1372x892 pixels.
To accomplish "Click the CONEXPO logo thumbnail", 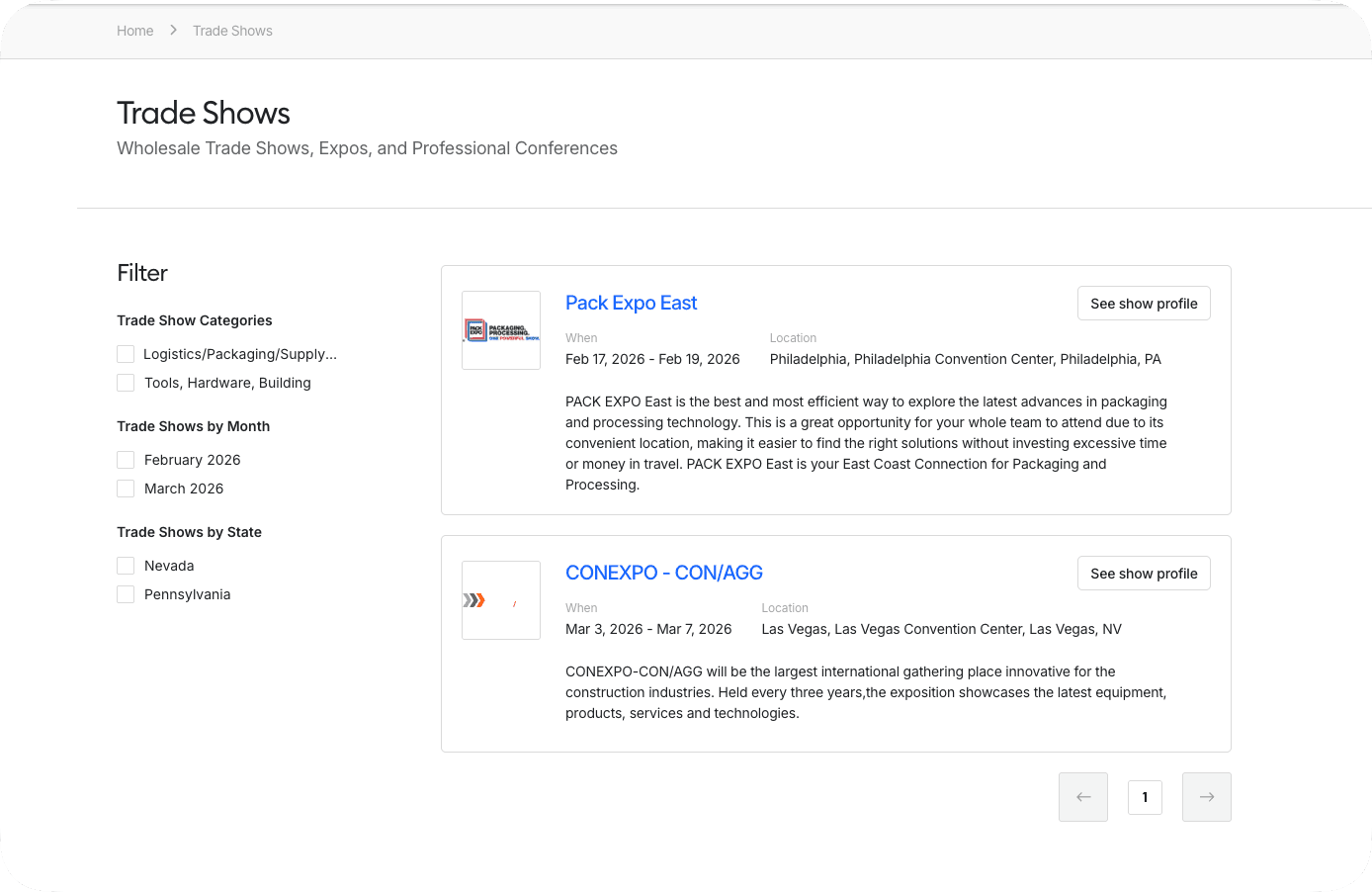I will pyautogui.click(x=501, y=600).
